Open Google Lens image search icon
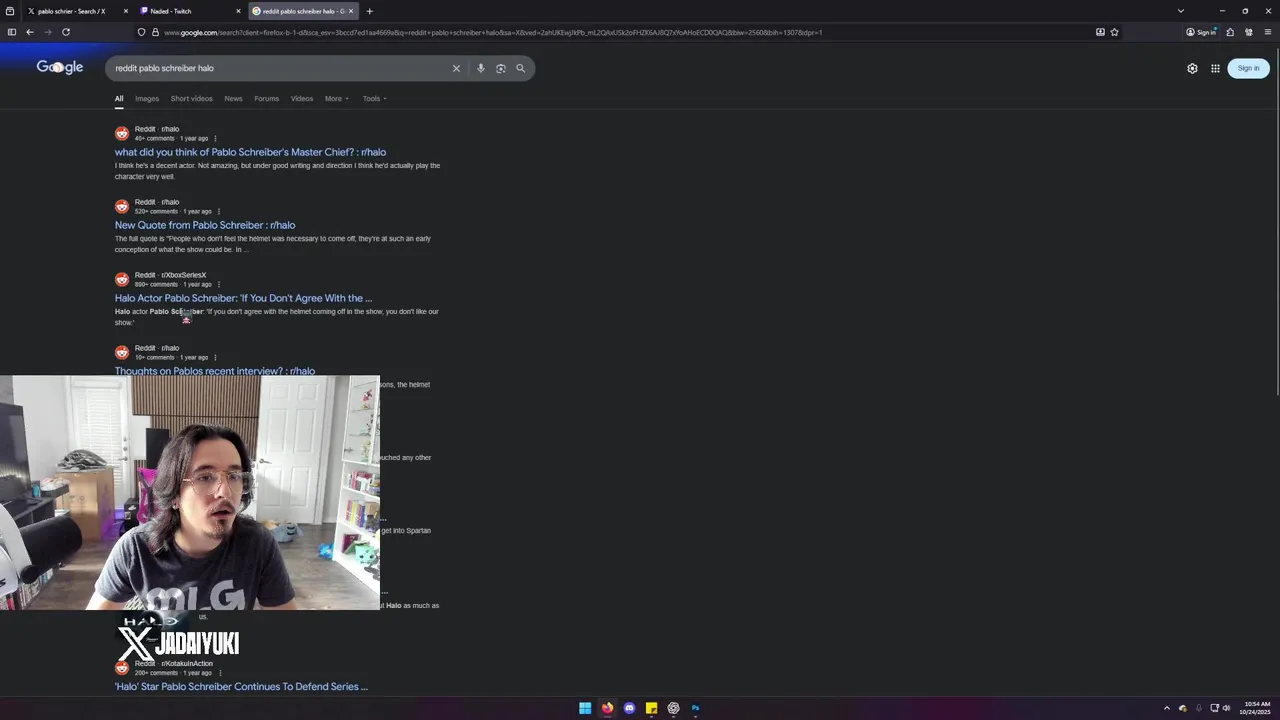This screenshot has width=1280, height=720. tap(500, 68)
